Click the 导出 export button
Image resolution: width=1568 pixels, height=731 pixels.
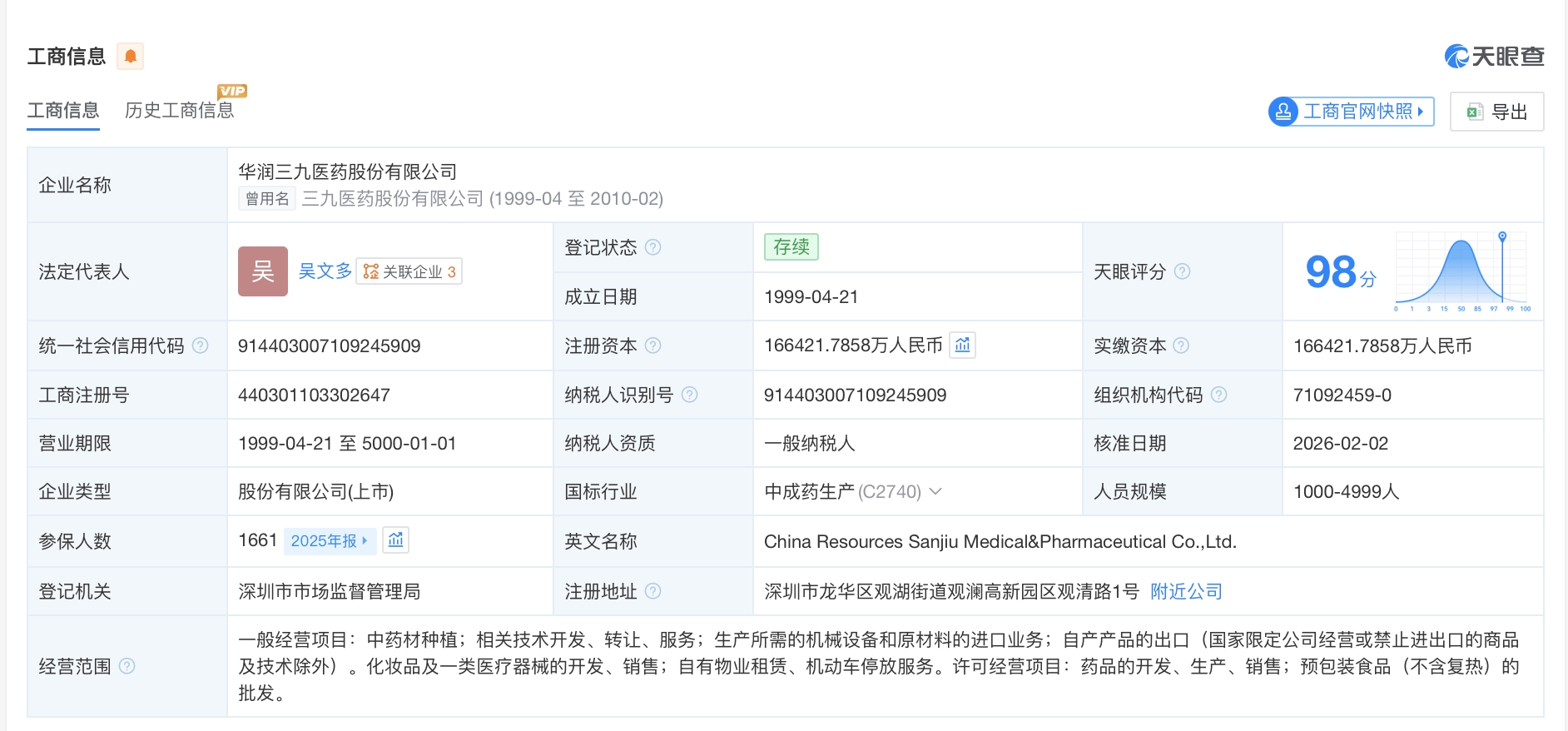pos(1496,112)
